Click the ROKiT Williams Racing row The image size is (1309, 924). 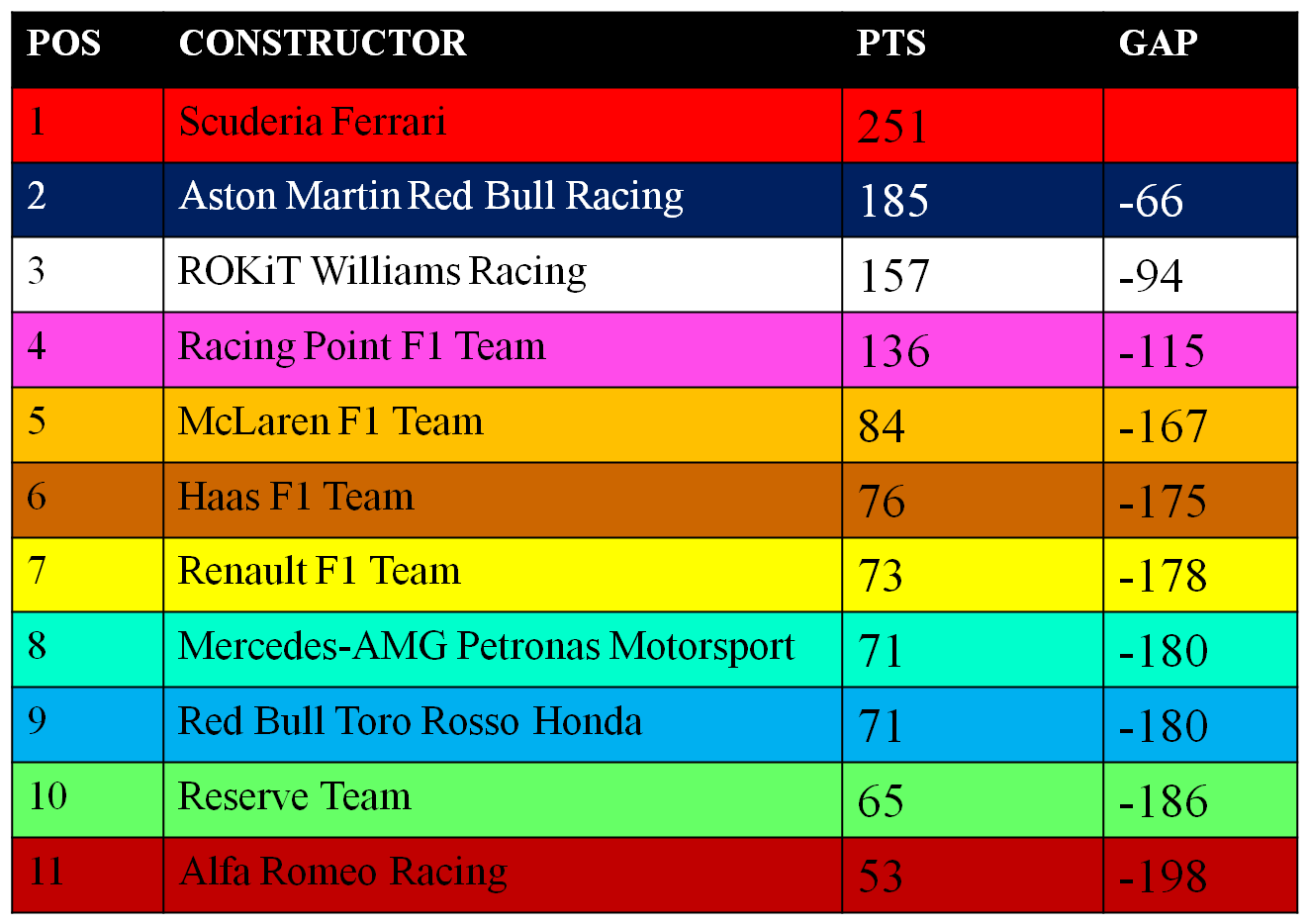pos(654,275)
